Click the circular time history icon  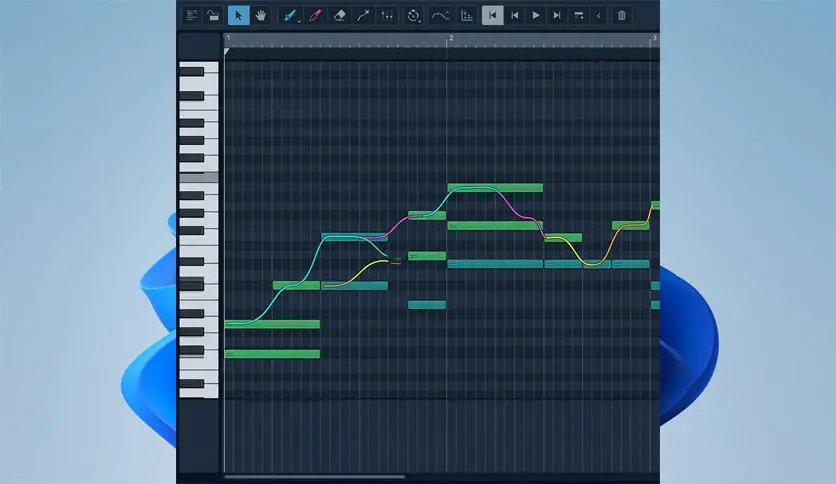(413, 15)
